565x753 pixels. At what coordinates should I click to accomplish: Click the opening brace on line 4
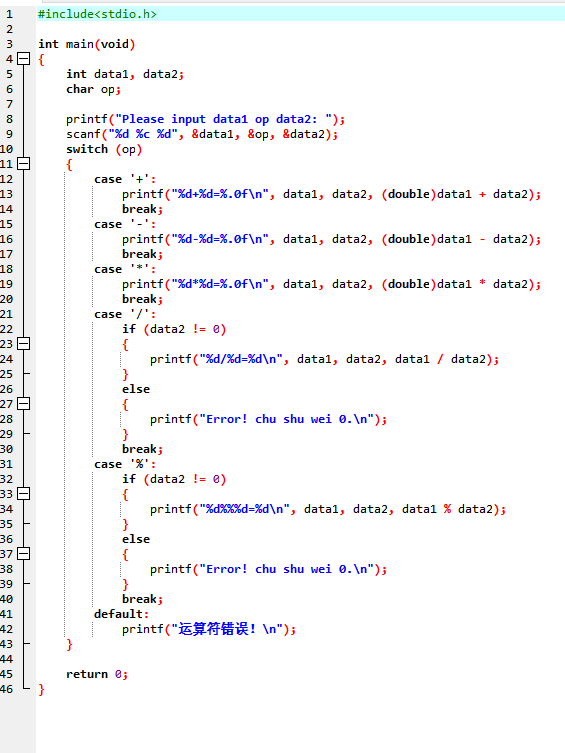tap(42, 60)
